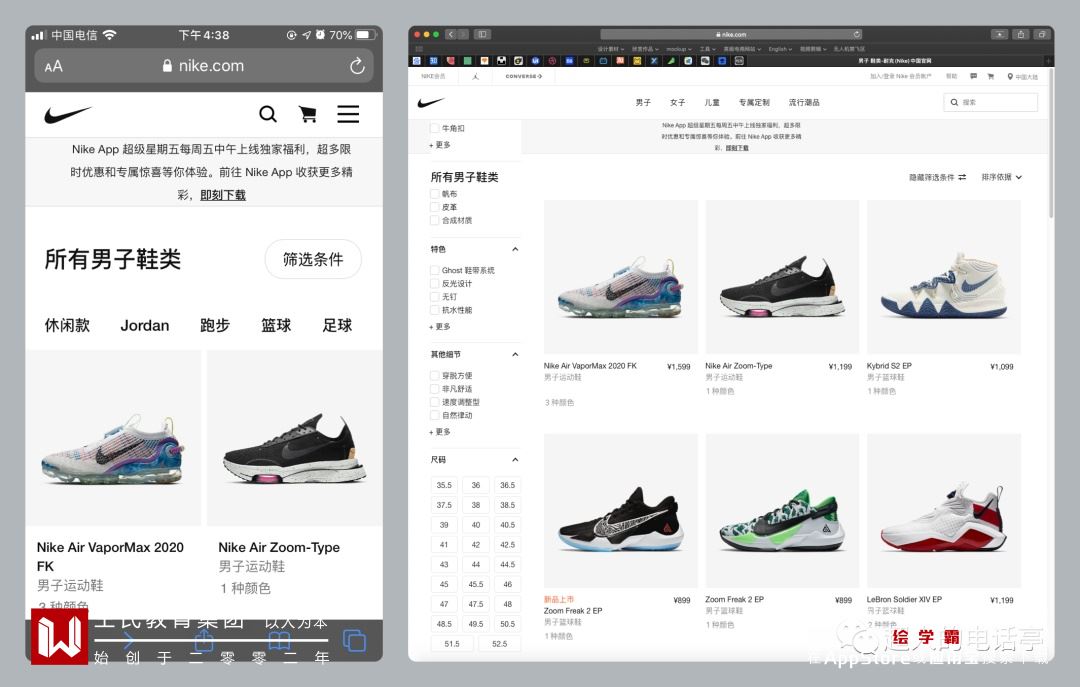Tick the 抗水性能 checkbox

435,310
